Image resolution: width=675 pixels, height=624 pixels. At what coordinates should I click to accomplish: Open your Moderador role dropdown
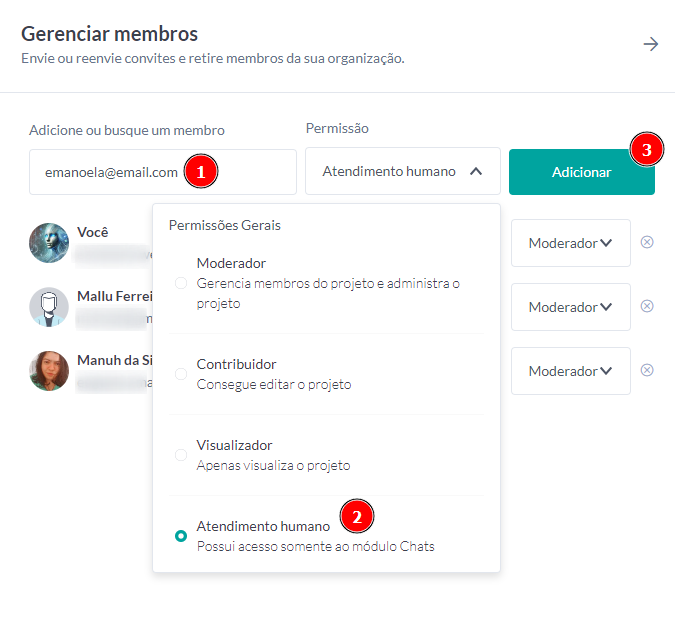point(570,243)
